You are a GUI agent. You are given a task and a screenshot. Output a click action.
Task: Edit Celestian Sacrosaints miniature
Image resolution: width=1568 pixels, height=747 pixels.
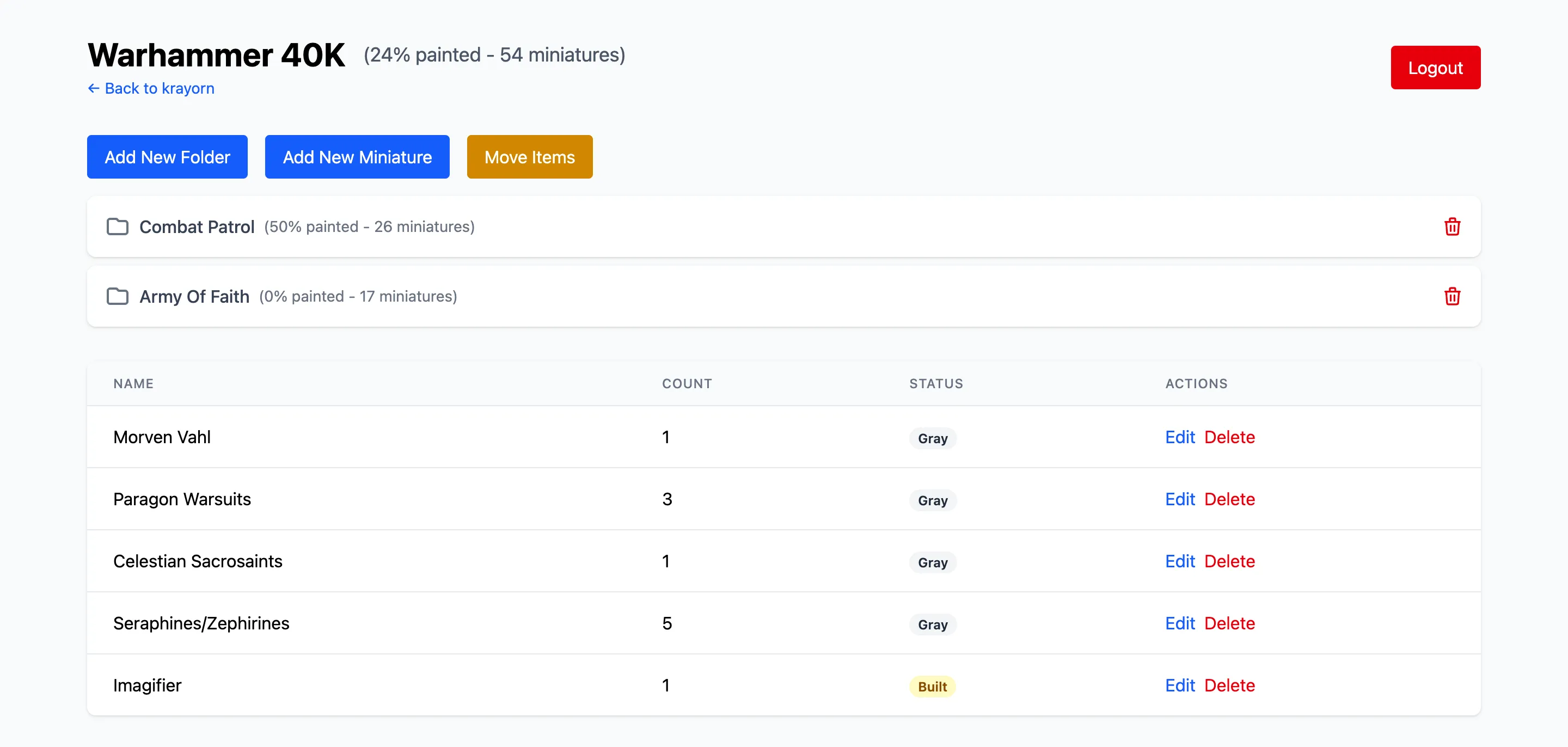[x=1179, y=561]
